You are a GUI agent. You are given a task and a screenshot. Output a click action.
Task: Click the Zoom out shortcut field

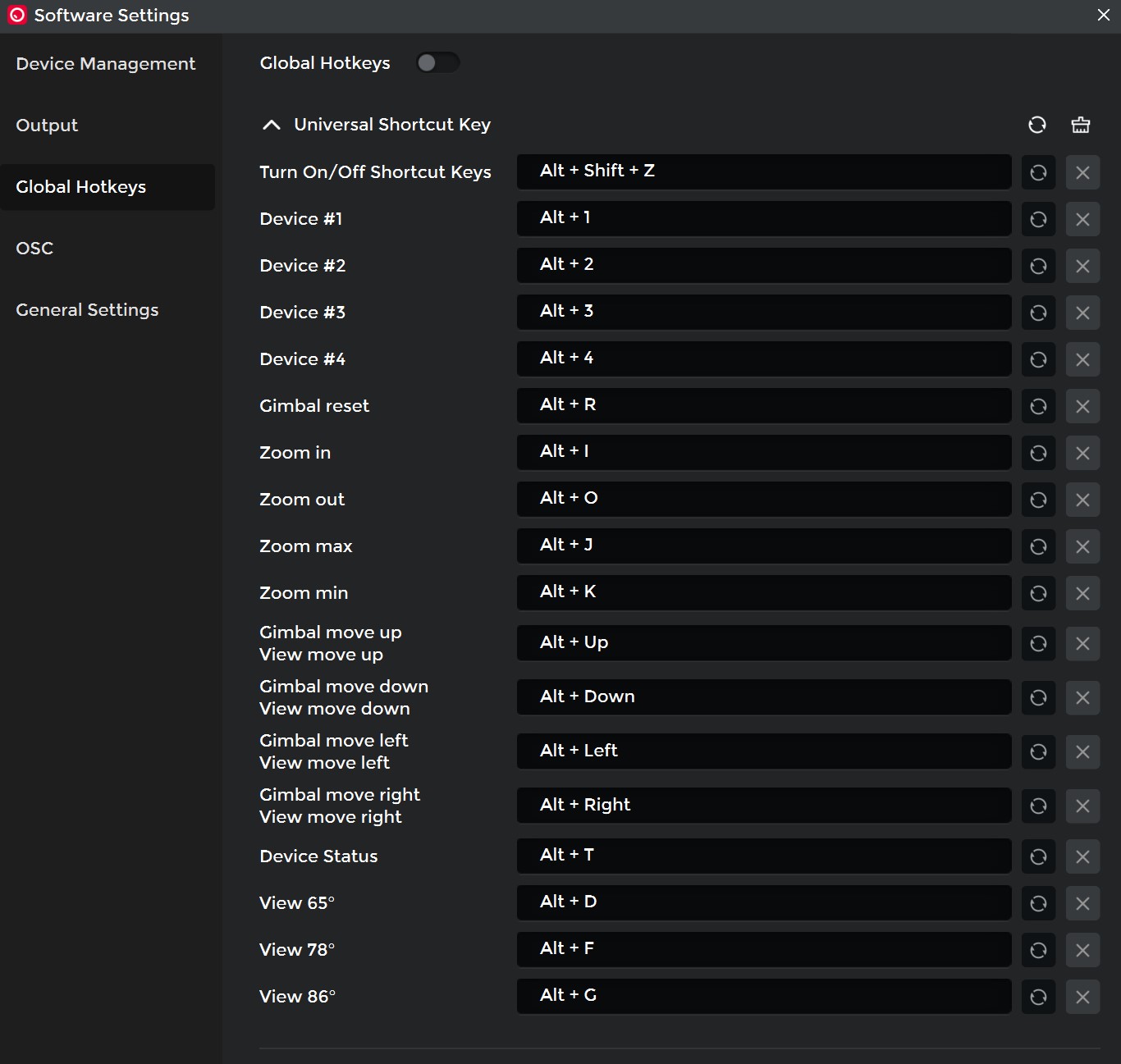coord(763,499)
